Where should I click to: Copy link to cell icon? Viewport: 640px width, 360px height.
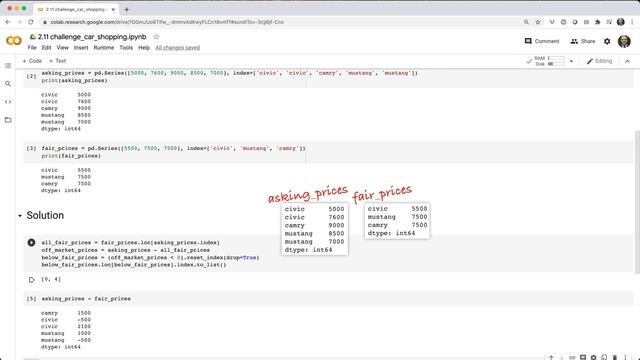coord(572,358)
